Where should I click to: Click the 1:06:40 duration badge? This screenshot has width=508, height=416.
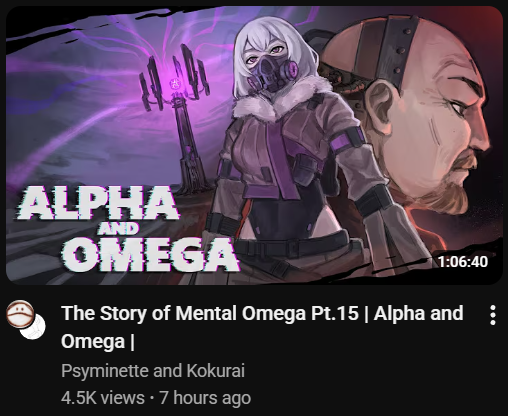click(x=462, y=261)
